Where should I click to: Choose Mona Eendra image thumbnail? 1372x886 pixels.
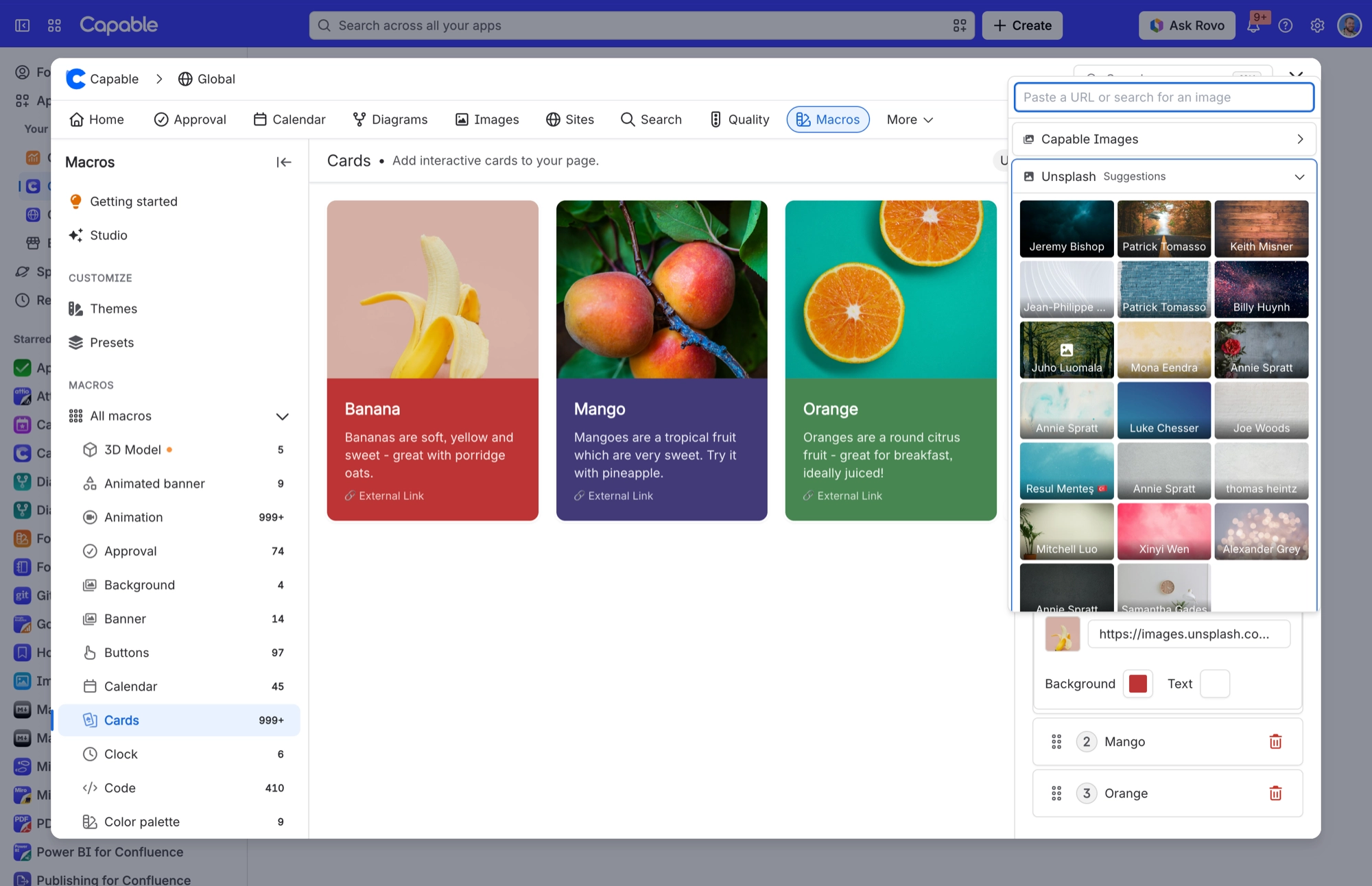click(1164, 350)
